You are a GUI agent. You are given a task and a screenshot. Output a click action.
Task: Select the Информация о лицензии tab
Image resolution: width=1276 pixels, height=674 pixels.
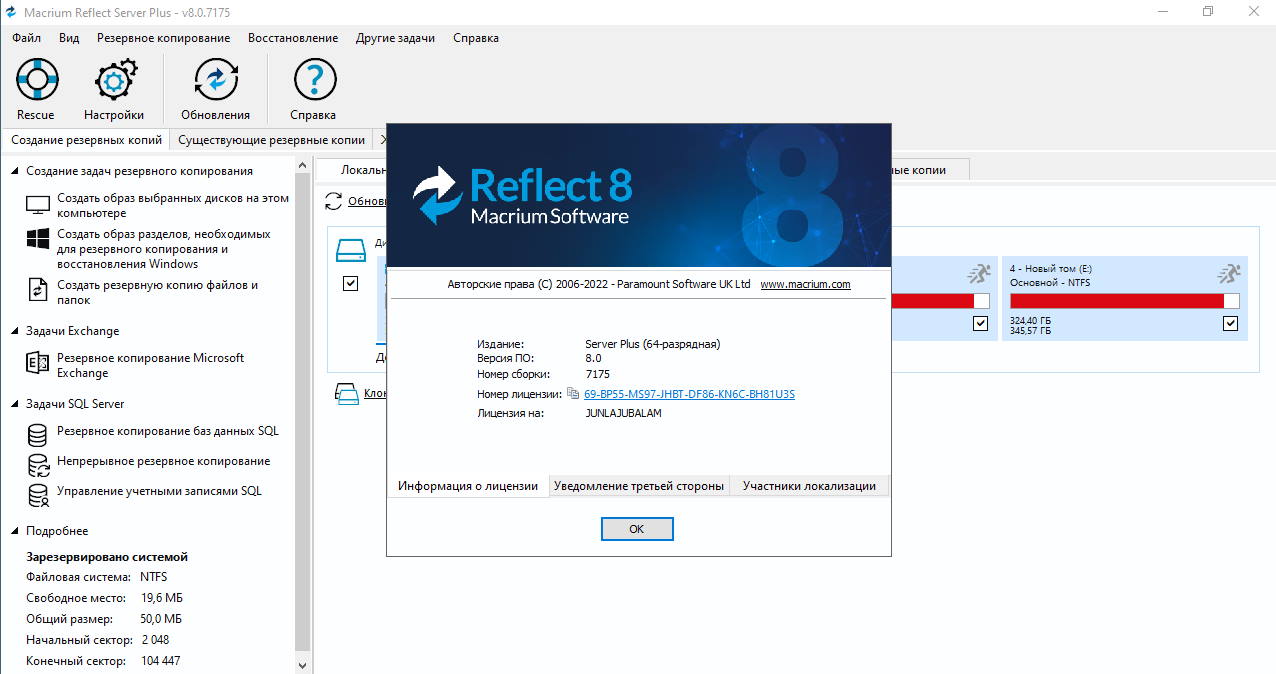click(468, 486)
